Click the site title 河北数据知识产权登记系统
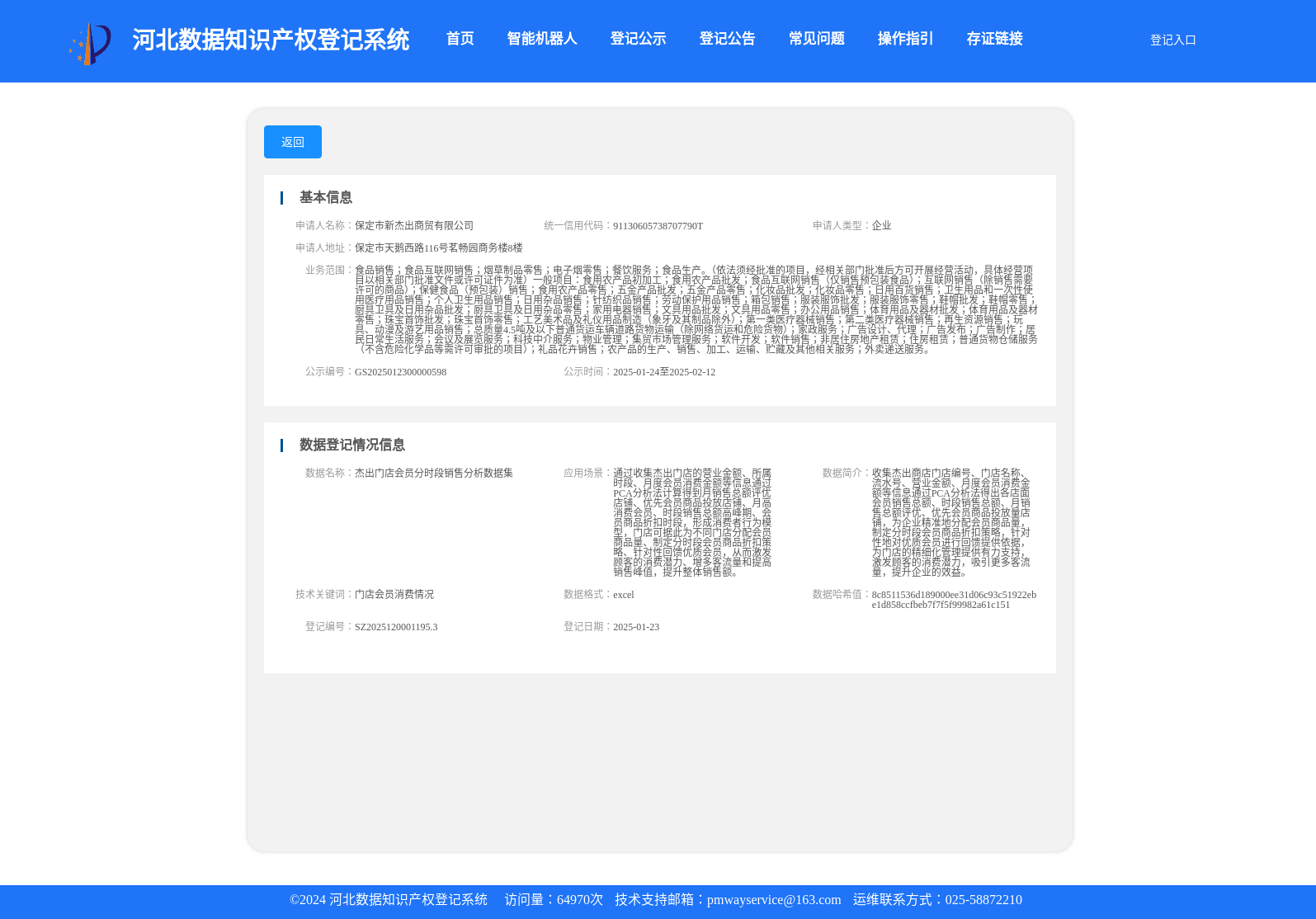Screen dimensions: 1316x919 271,40
